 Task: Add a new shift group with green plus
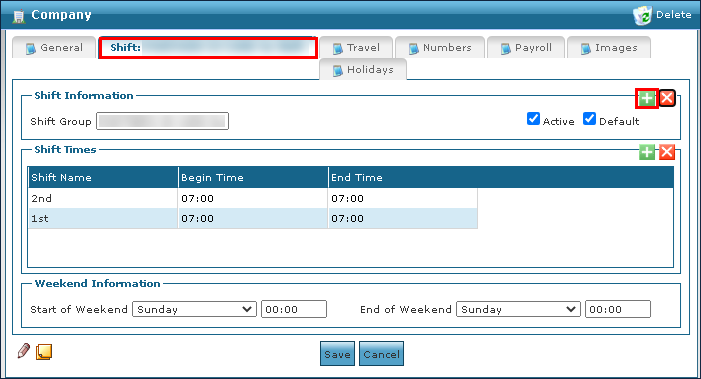[646, 98]
